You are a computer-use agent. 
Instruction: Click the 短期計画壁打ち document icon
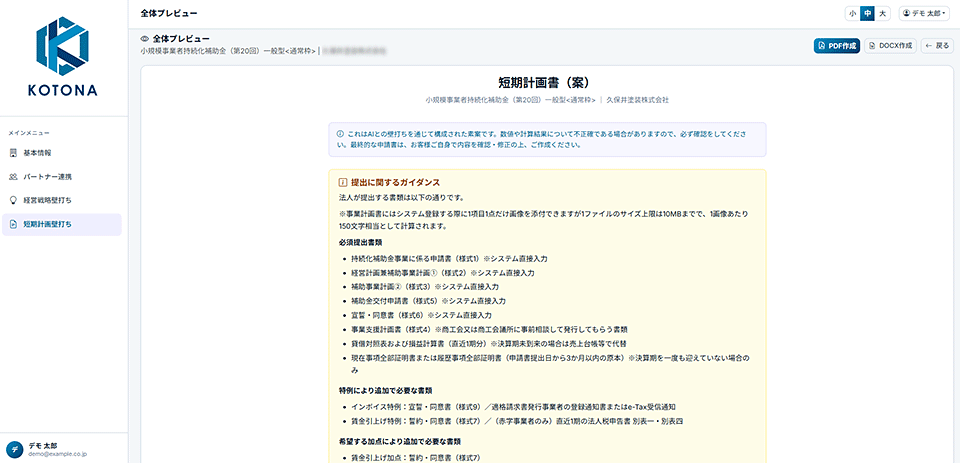coord(13,224)
